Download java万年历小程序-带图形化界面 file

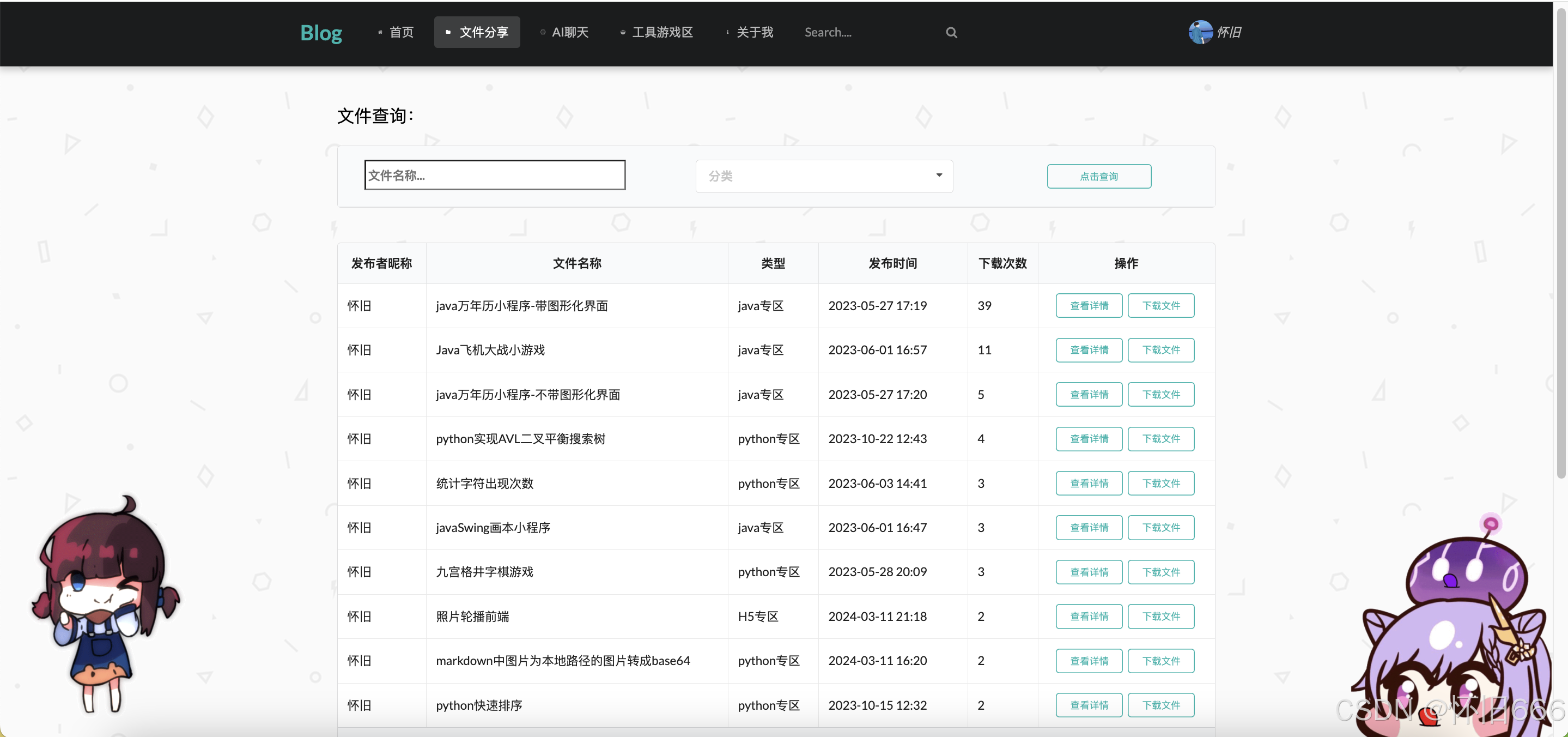(1160, 306)
